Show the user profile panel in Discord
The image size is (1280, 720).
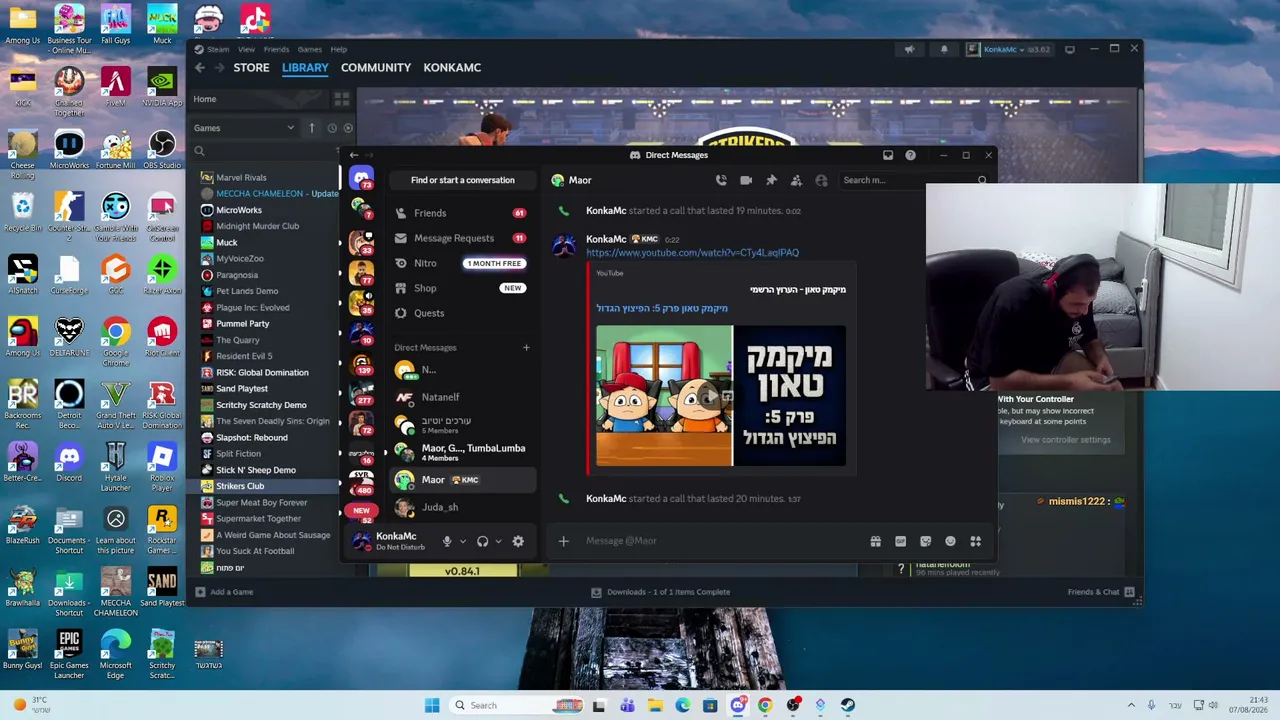click(x=821, y=180)
